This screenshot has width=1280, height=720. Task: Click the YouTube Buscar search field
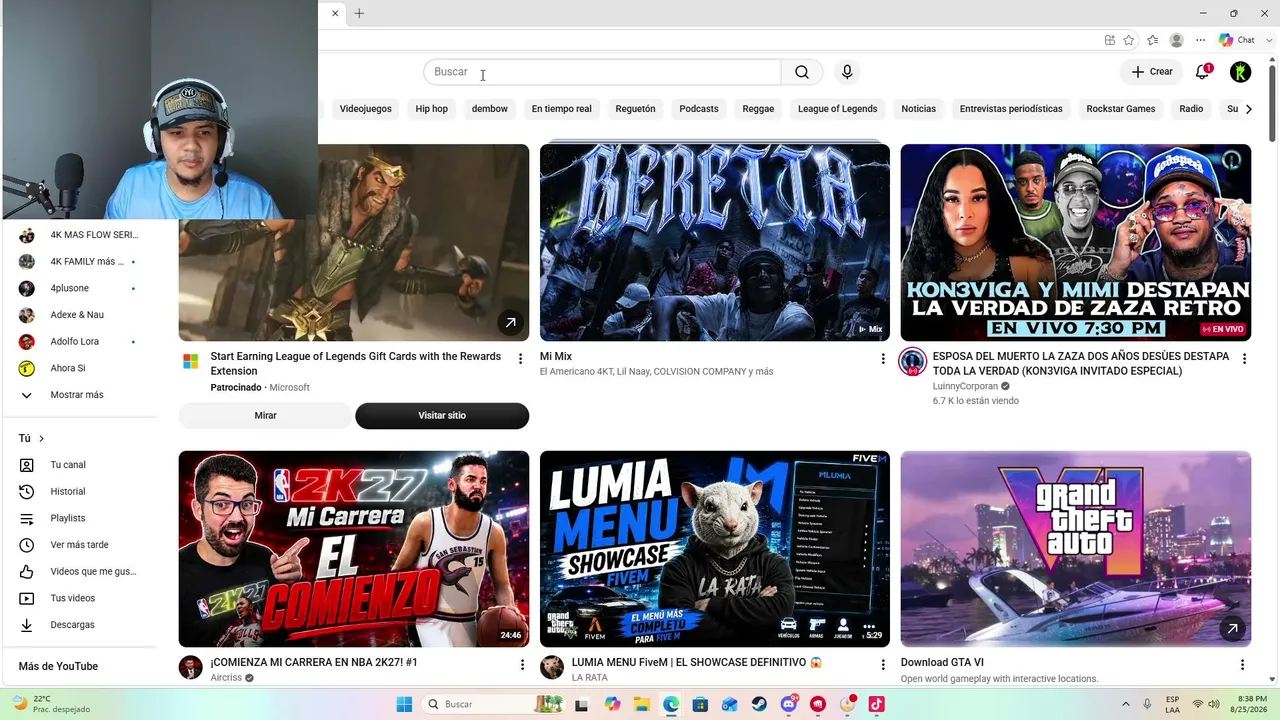(602, 72)
